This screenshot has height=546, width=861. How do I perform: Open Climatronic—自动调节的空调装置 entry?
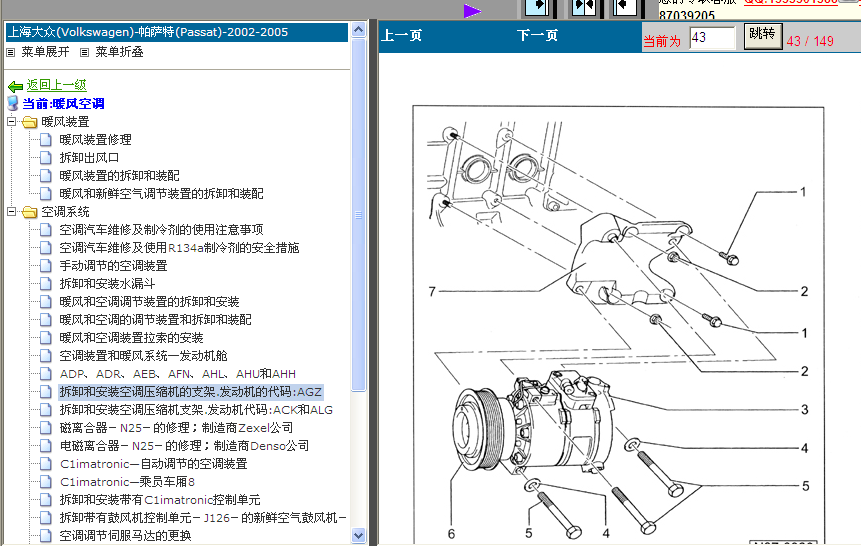point(154,464)
